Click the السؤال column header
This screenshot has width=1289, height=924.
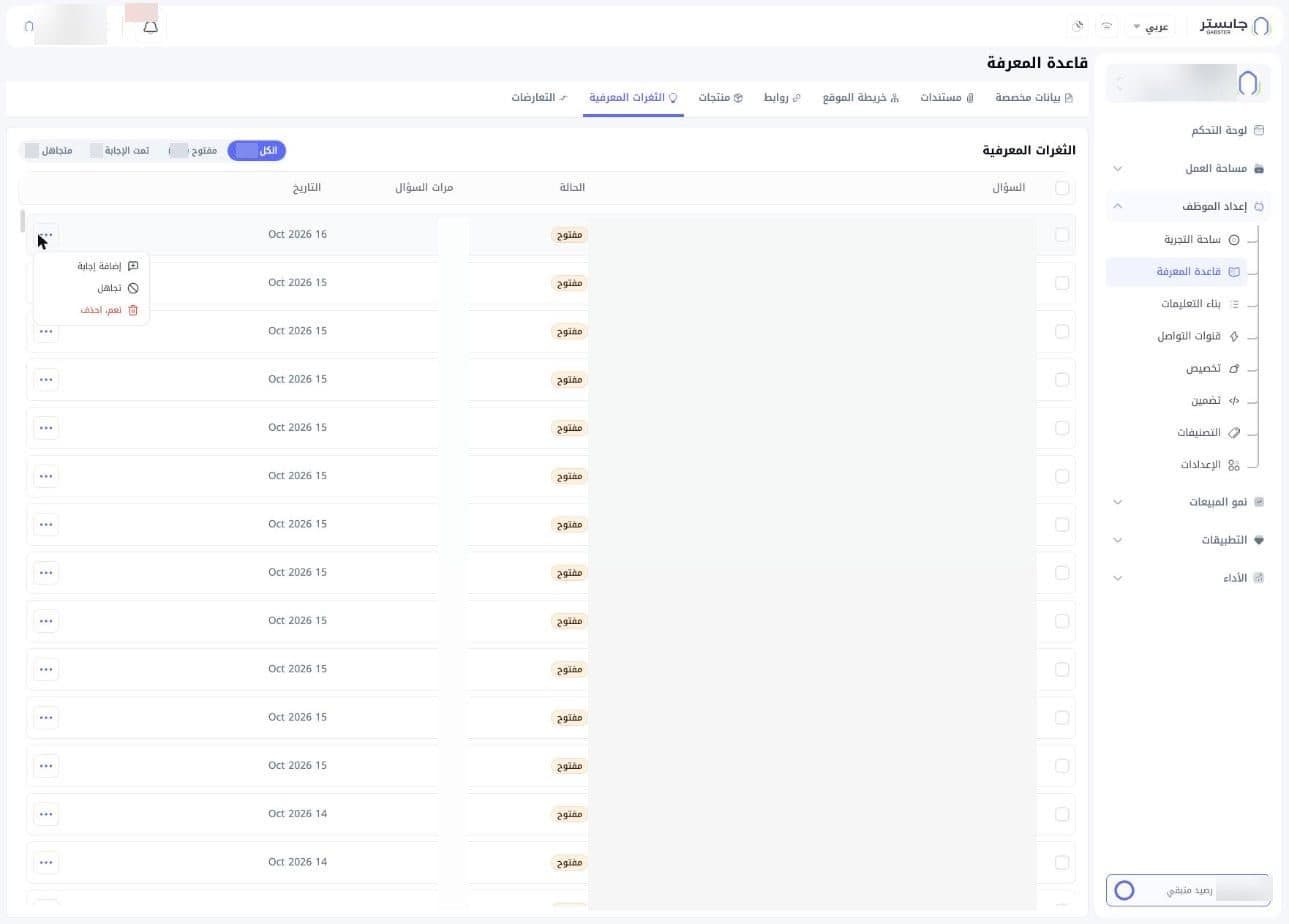point(1008,188)
